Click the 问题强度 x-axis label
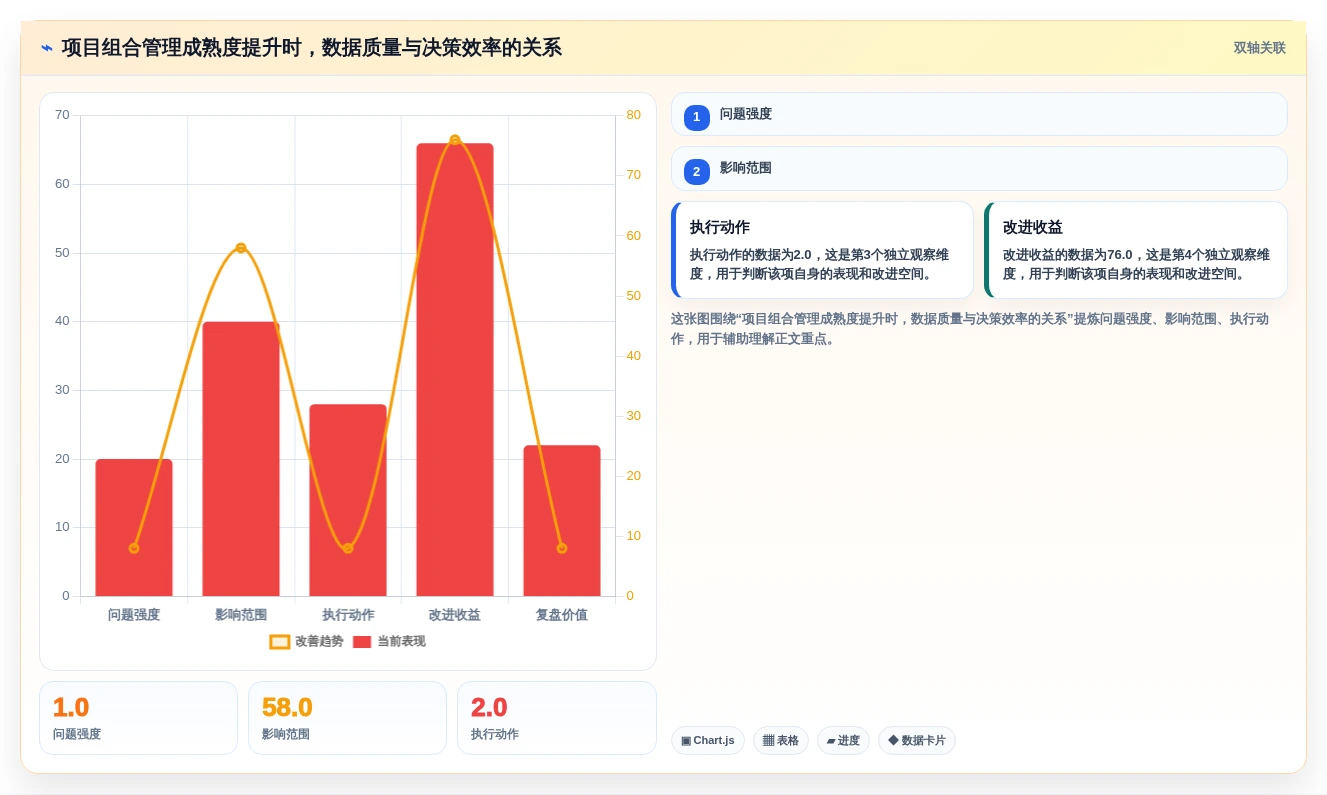1327x795 pixels. pos(134,615)
